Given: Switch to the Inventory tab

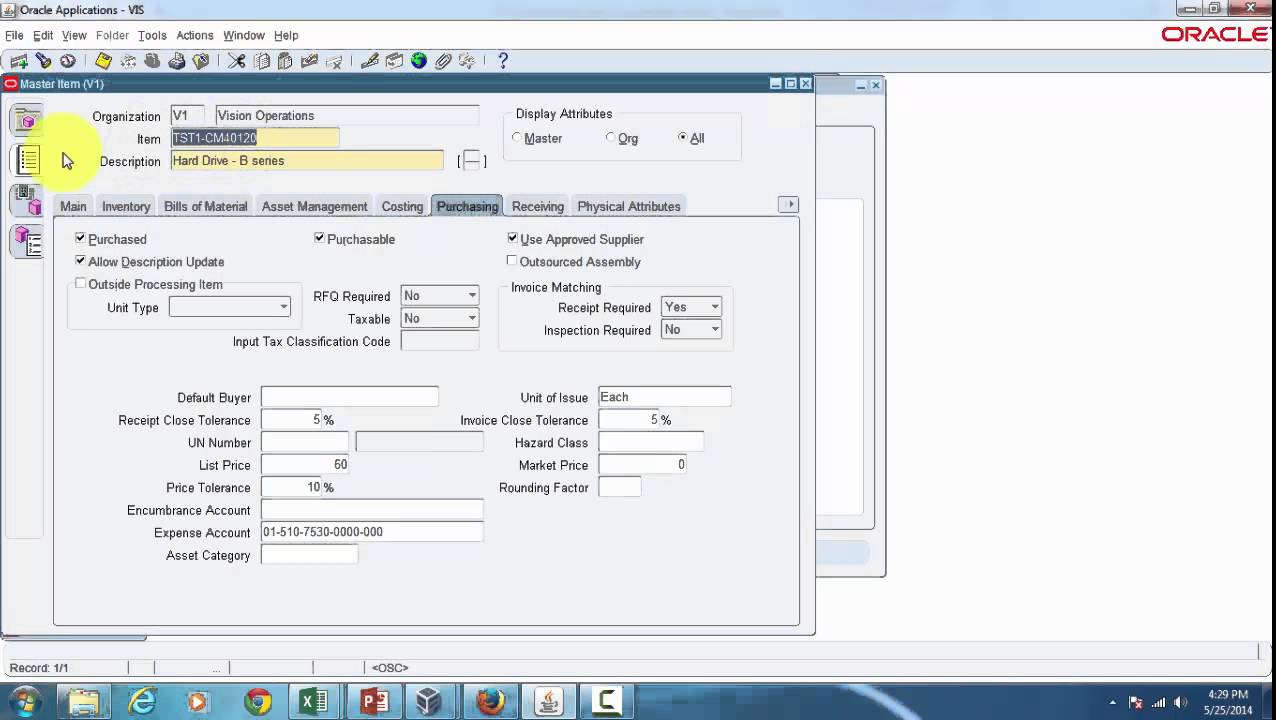Looking at the screenshot, I should tap(126, 206).
